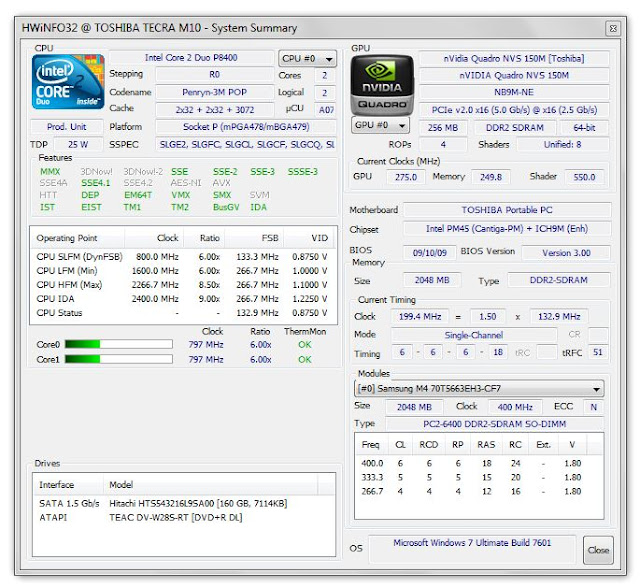Click the 25 W TDP field
640x588 pixels.
(78, 144)
